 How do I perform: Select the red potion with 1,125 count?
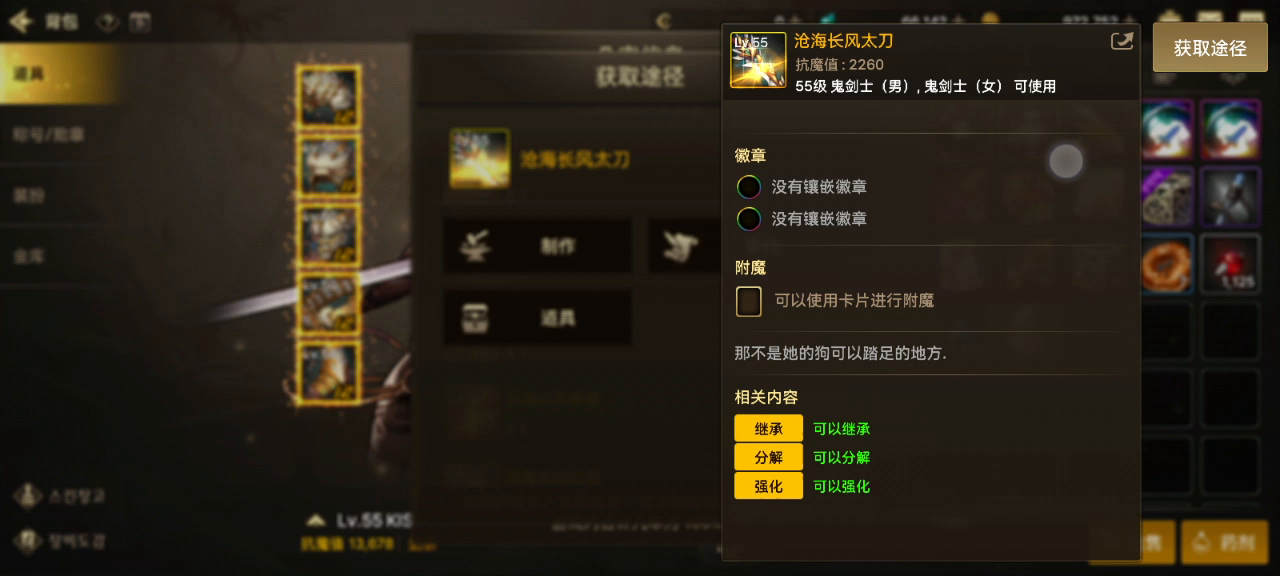click(x=1230, y=265)
